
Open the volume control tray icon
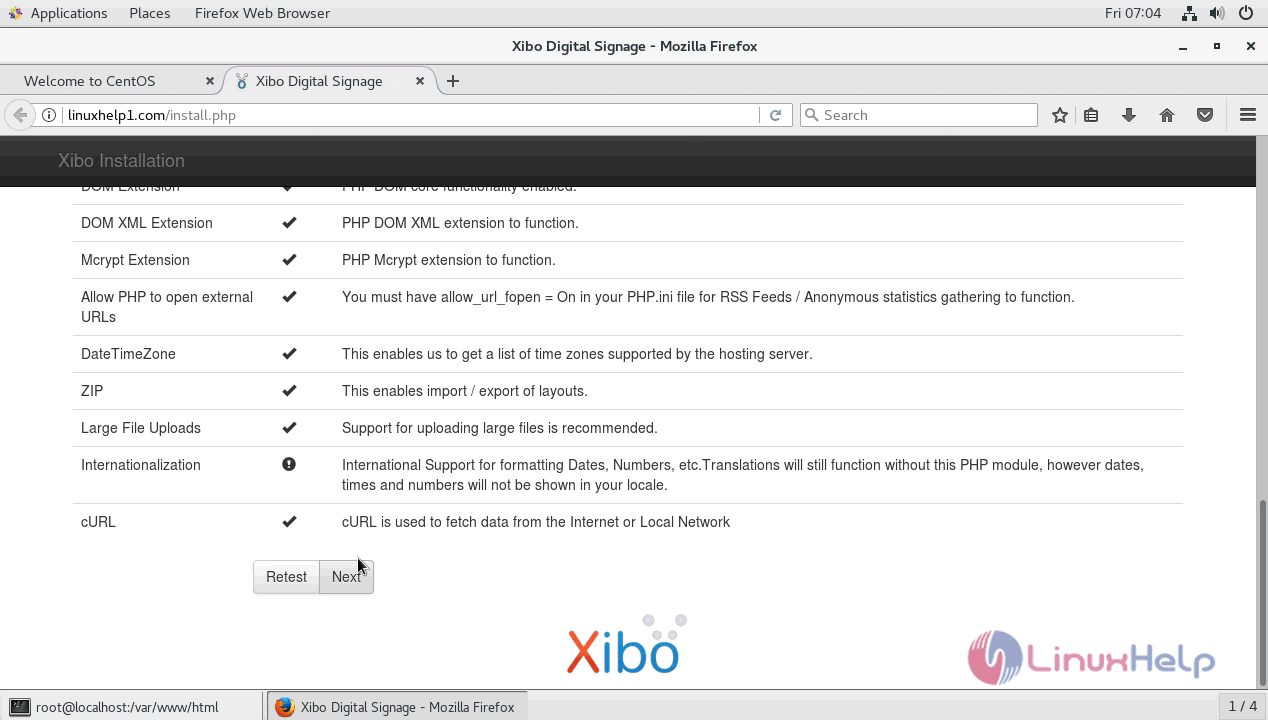[x=1217, y=13]
